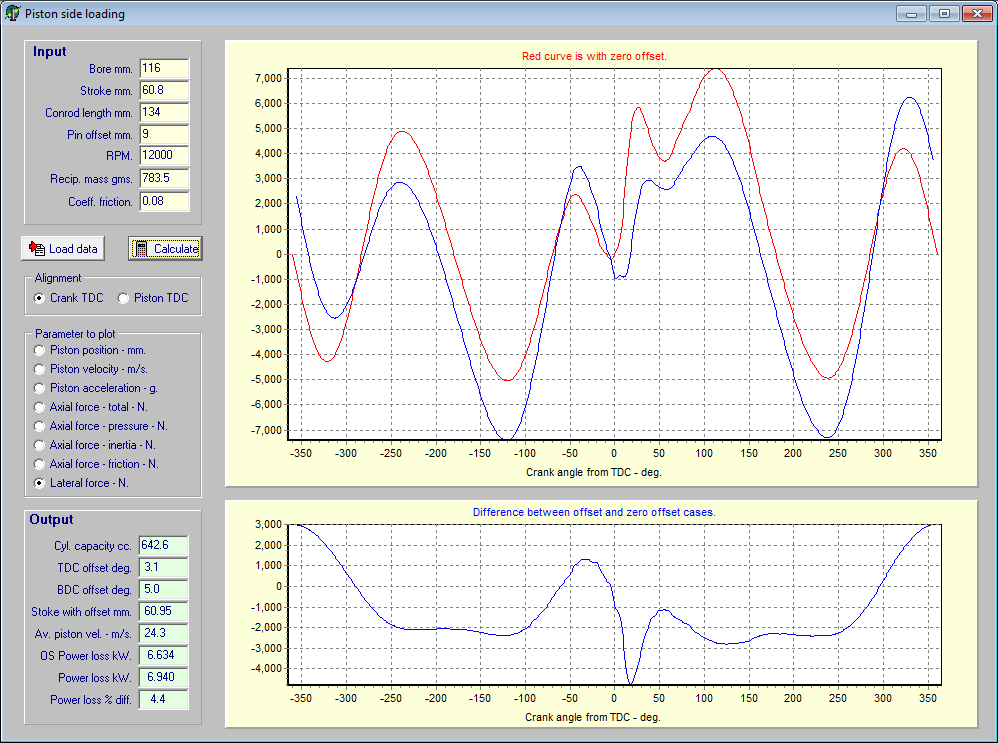Choose Piston velocity - m/s. parameter

(40, 369)
